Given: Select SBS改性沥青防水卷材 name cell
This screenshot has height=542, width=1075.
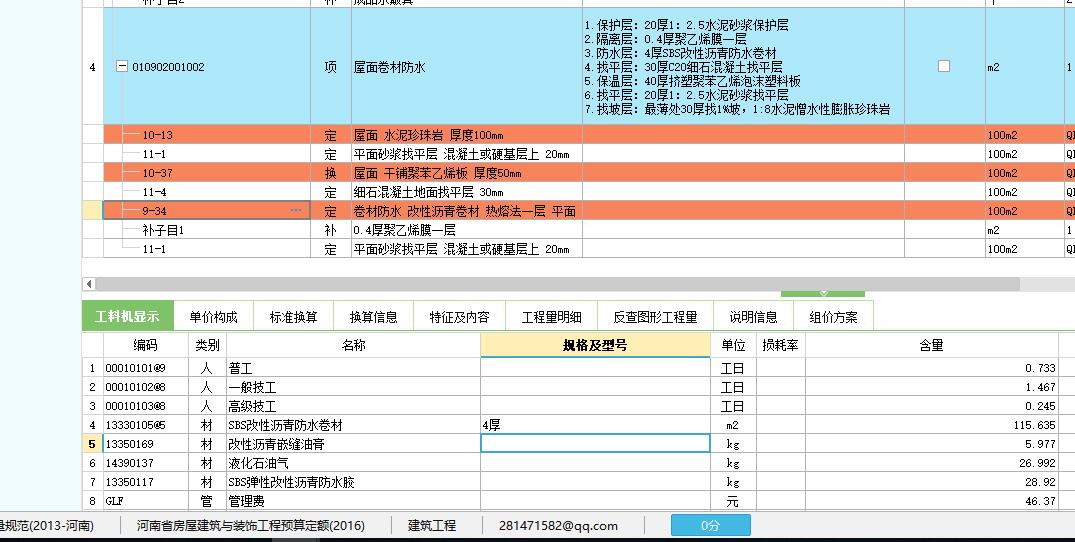Looking at the screenshot, I should pyautogui.click(x=353, y=425).
